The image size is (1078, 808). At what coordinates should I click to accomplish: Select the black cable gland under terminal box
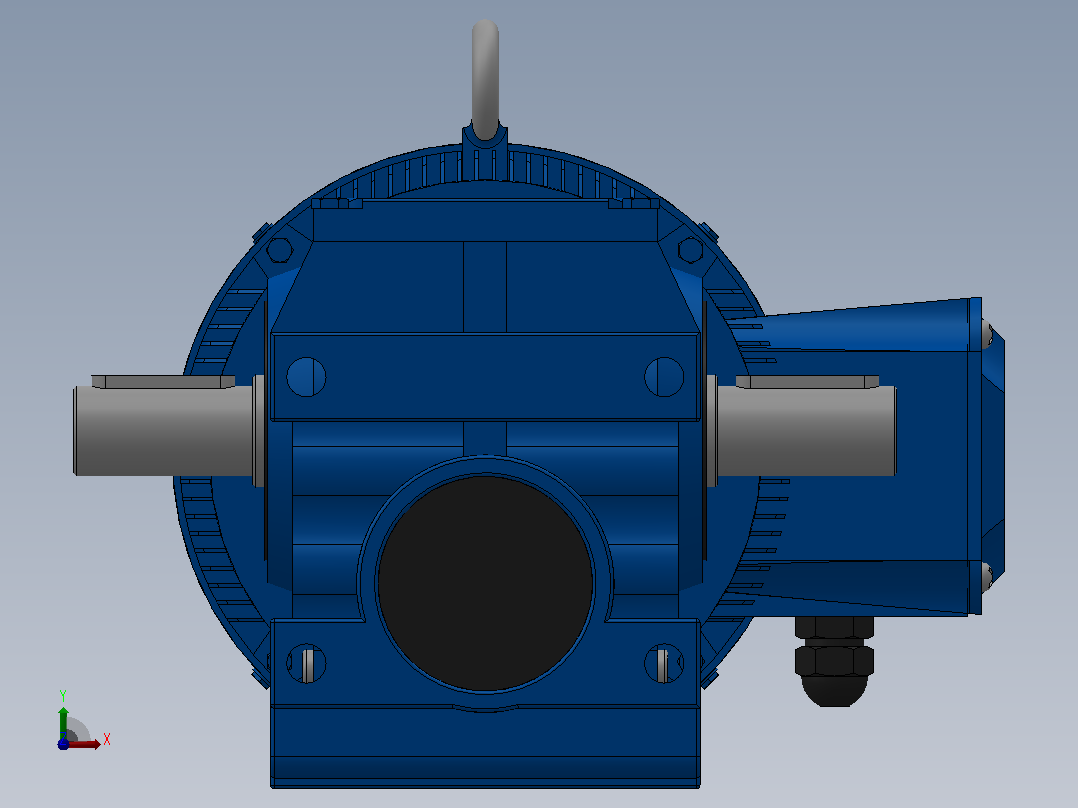coord(835,661)
